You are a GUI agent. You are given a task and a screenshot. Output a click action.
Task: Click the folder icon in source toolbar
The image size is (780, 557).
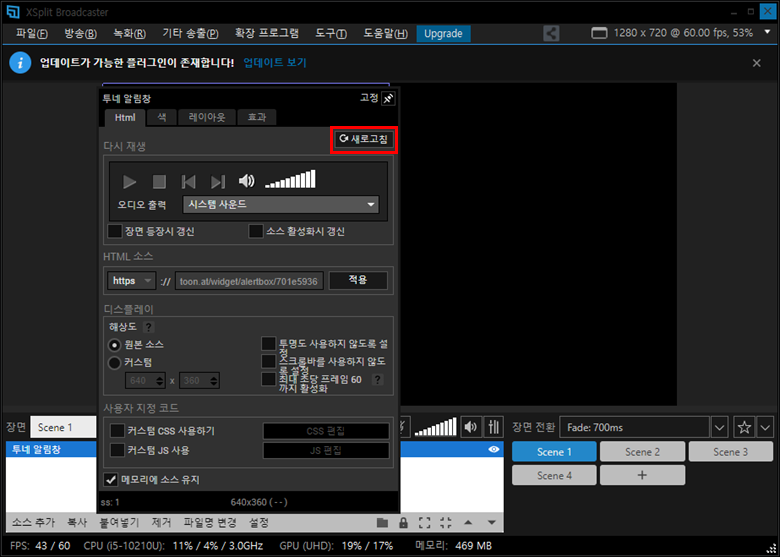[382, 522]
